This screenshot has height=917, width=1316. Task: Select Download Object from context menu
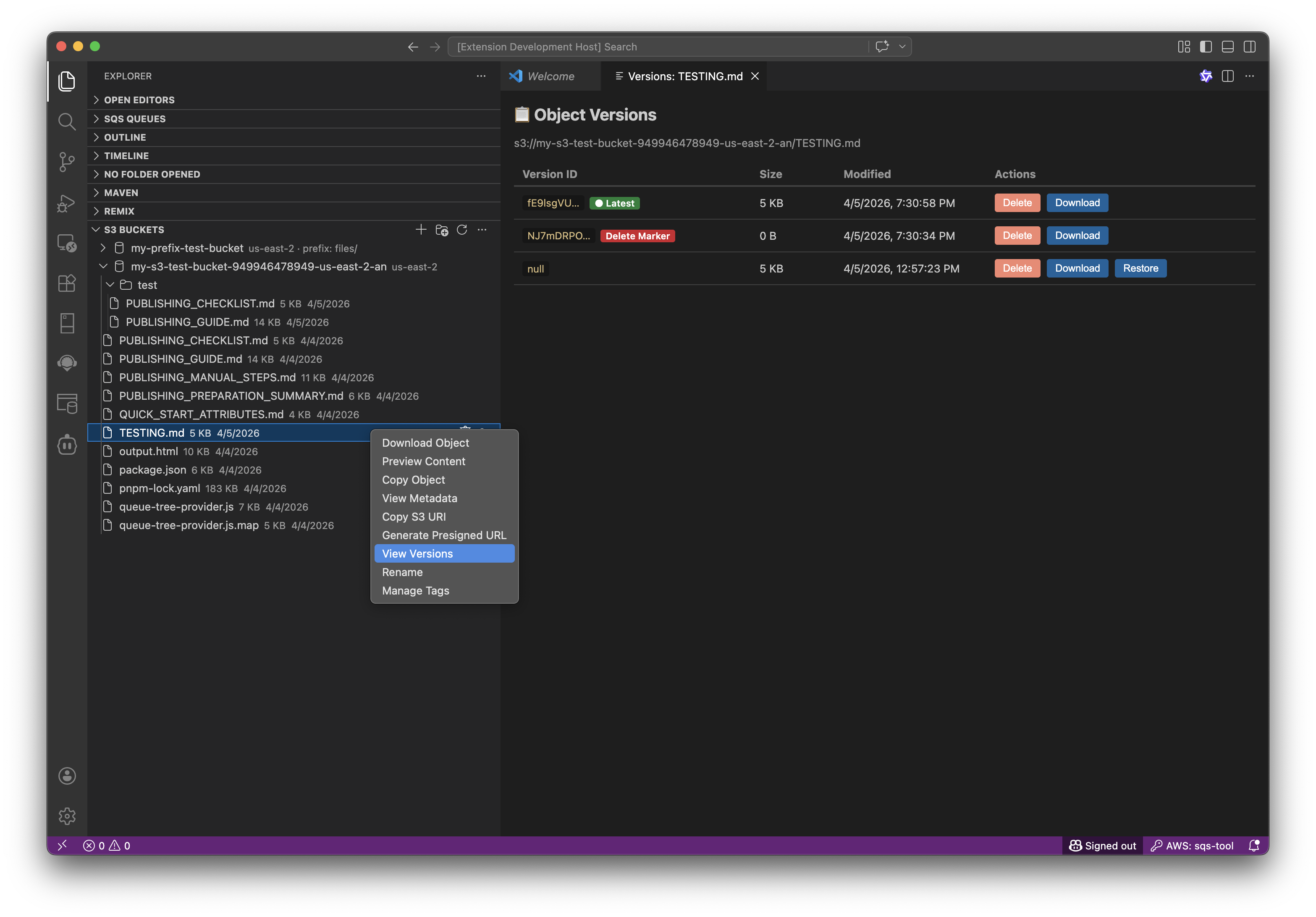(x=444, y=443)
